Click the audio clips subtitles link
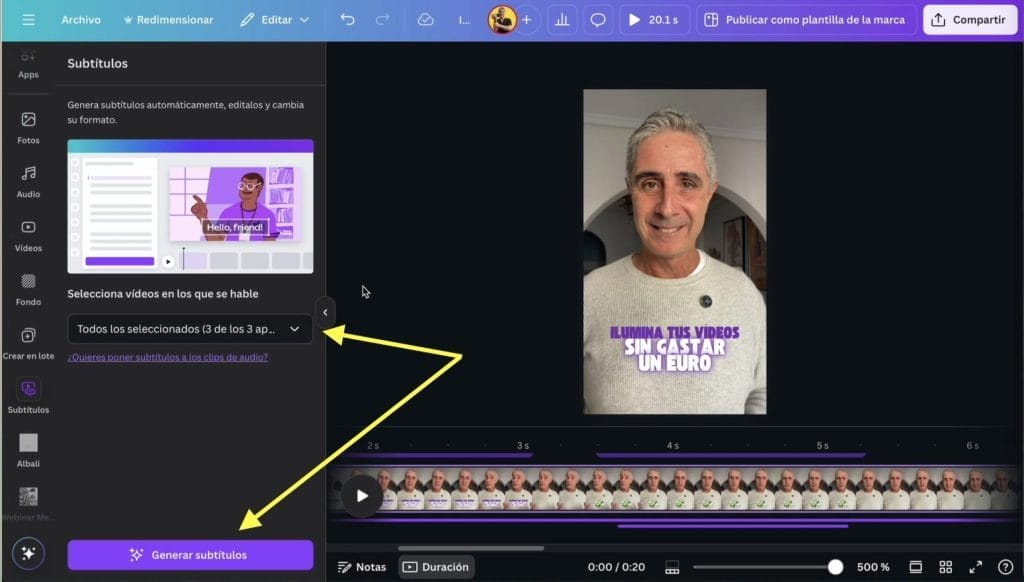 coord(167,357)
